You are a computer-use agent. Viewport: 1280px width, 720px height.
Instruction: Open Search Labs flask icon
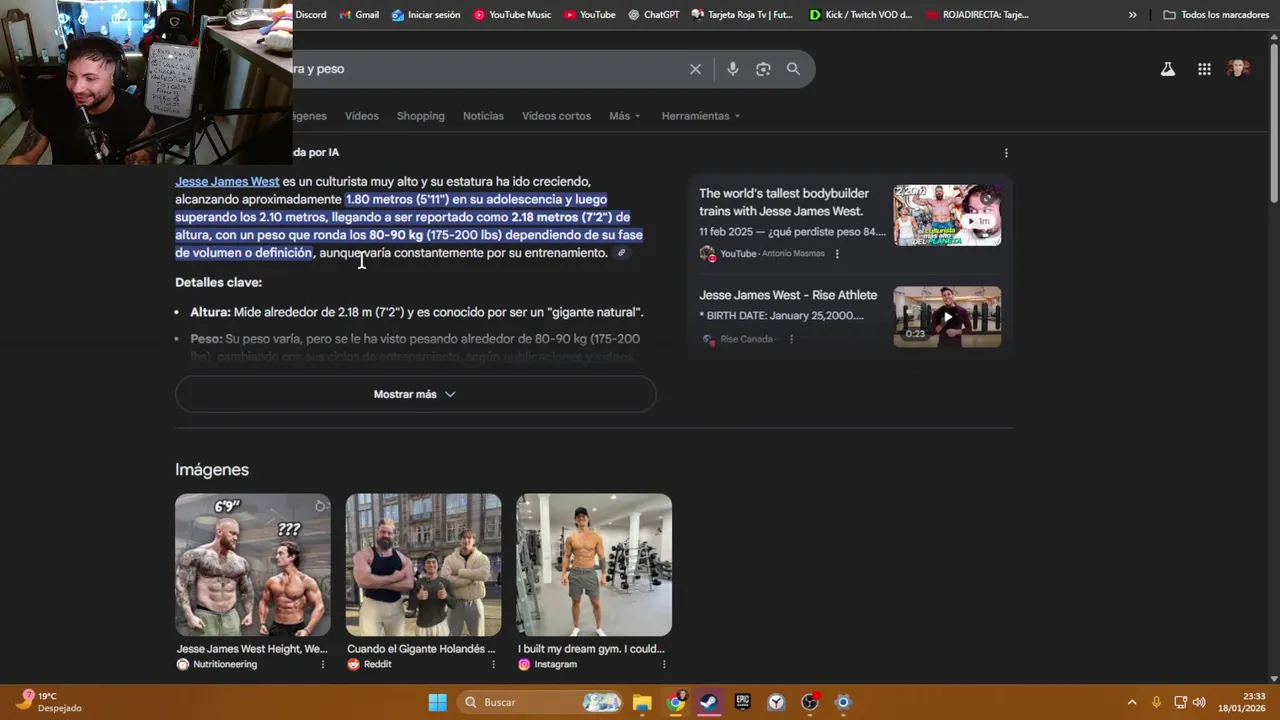tap(1167, 69)
